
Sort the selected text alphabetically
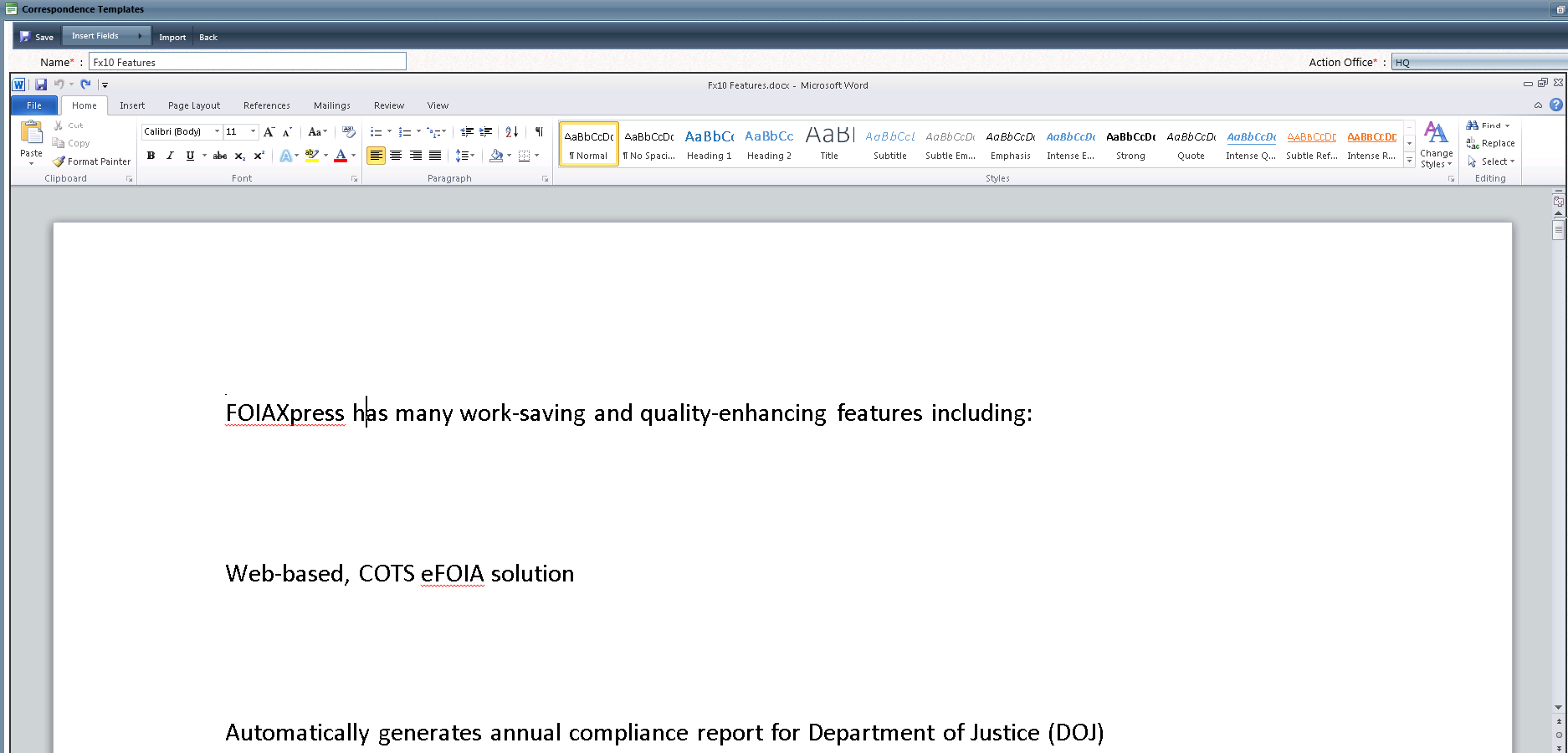[x=512, y=132]
